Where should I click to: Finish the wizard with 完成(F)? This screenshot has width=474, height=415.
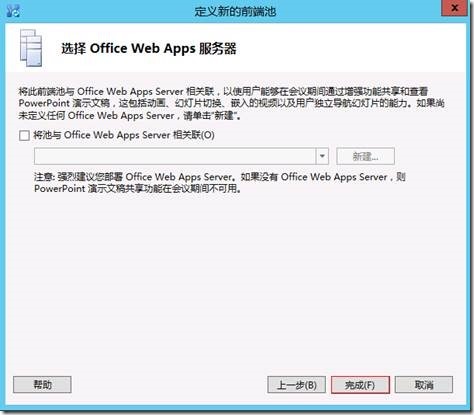(x=360, y=385)
